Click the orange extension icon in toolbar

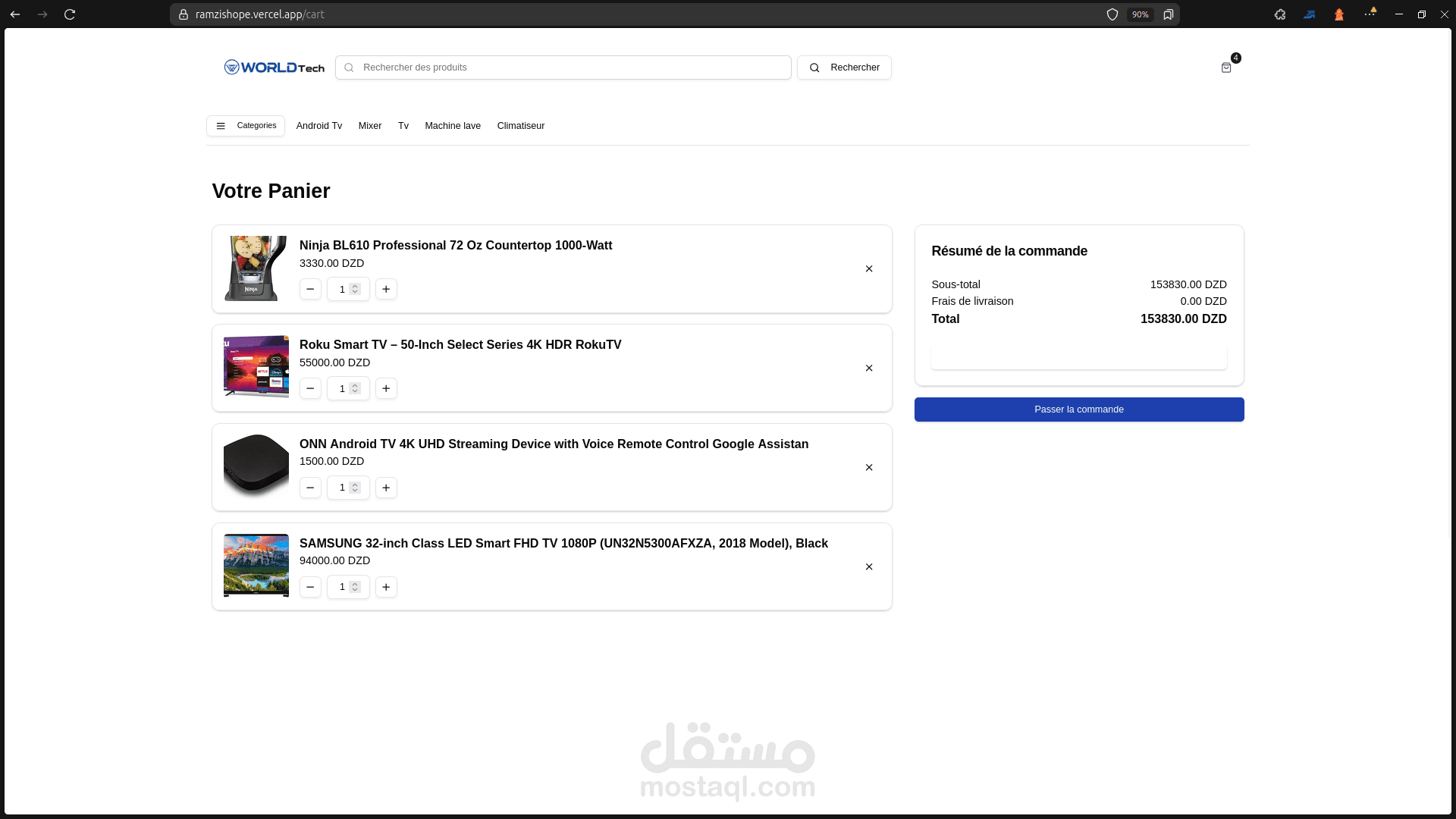point(1339,14)
